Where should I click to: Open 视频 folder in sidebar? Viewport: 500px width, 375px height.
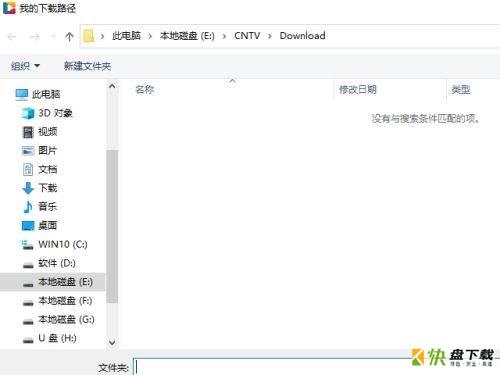click(x=40, y=132)
